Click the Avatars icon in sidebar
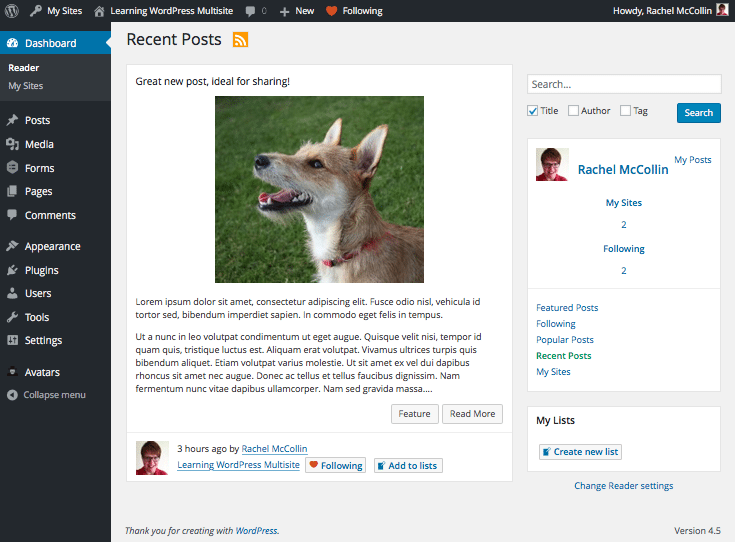Image resolution: width=735 pixels, height=542 pixels. point(13,372)
